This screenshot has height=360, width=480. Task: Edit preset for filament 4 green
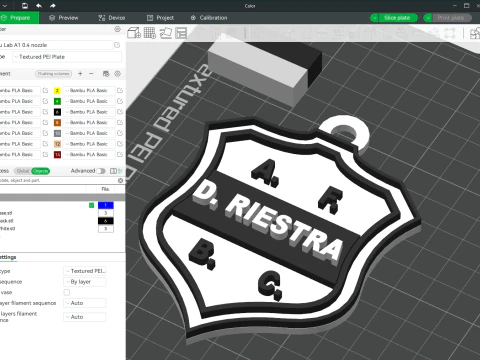pyautogui.click(x=120, y=101)
